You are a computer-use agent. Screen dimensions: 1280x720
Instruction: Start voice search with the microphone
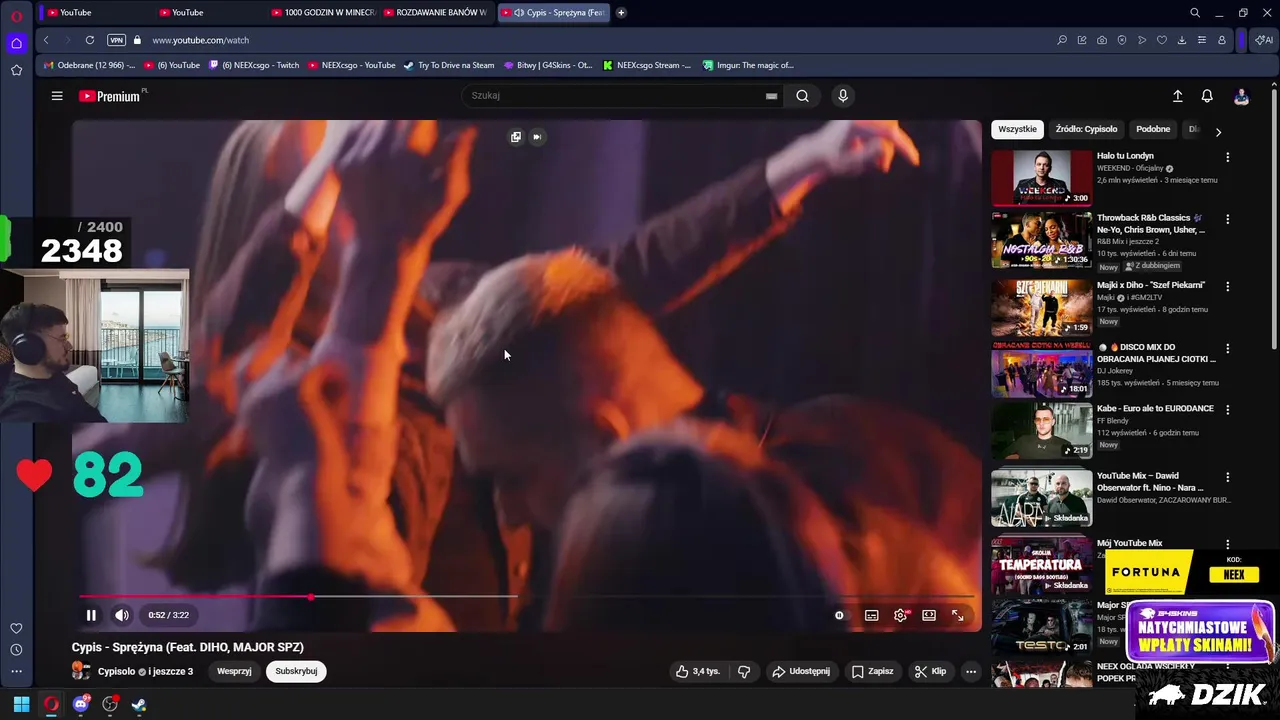click(843, 96)
